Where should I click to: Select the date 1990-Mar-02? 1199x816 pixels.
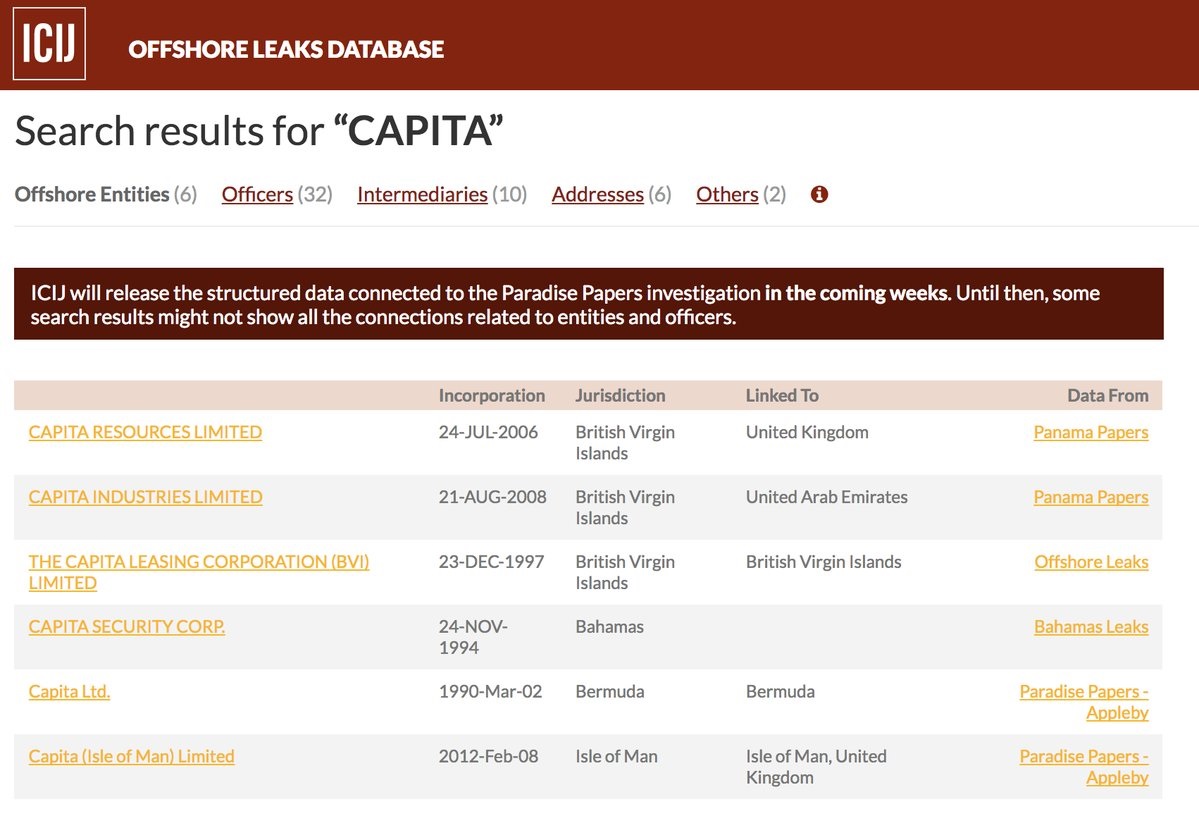[x=490, y=691]
